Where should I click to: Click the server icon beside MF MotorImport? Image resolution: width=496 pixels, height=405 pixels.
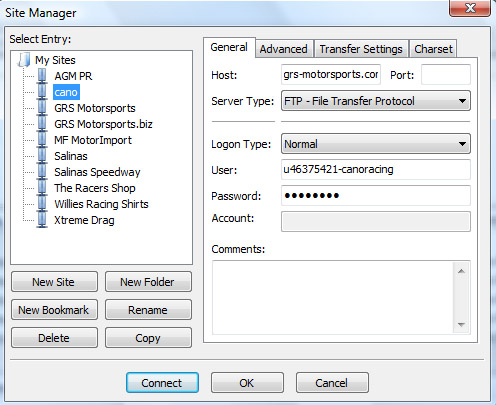pyautogui.click(x=42, y=140)
